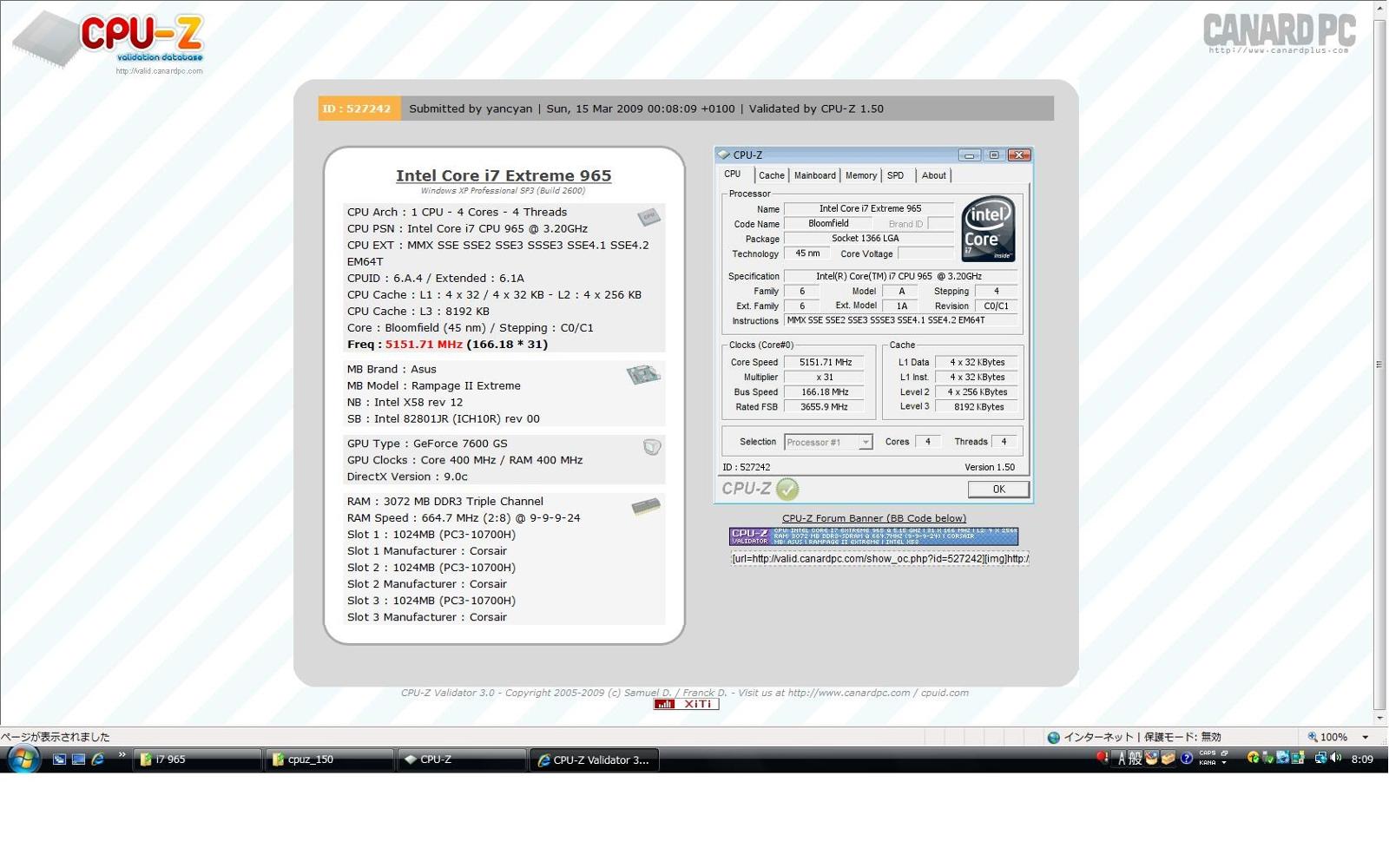Viewport: 1389px width, 868px height.
Task: Click the Code Name Bloomfield field
Action: pos(828,223)
